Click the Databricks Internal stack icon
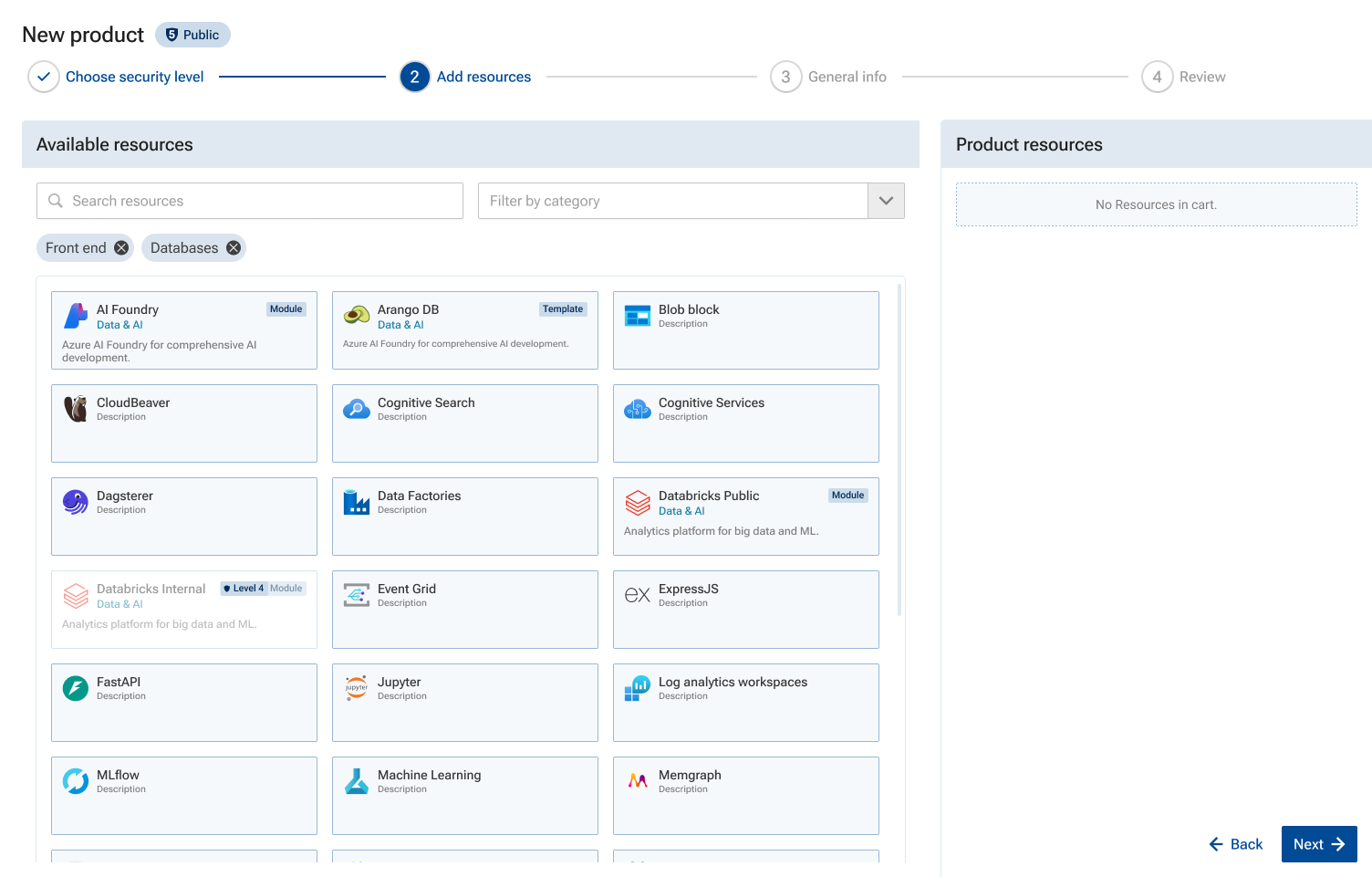 pyautogui.click(x=76, y=595)
